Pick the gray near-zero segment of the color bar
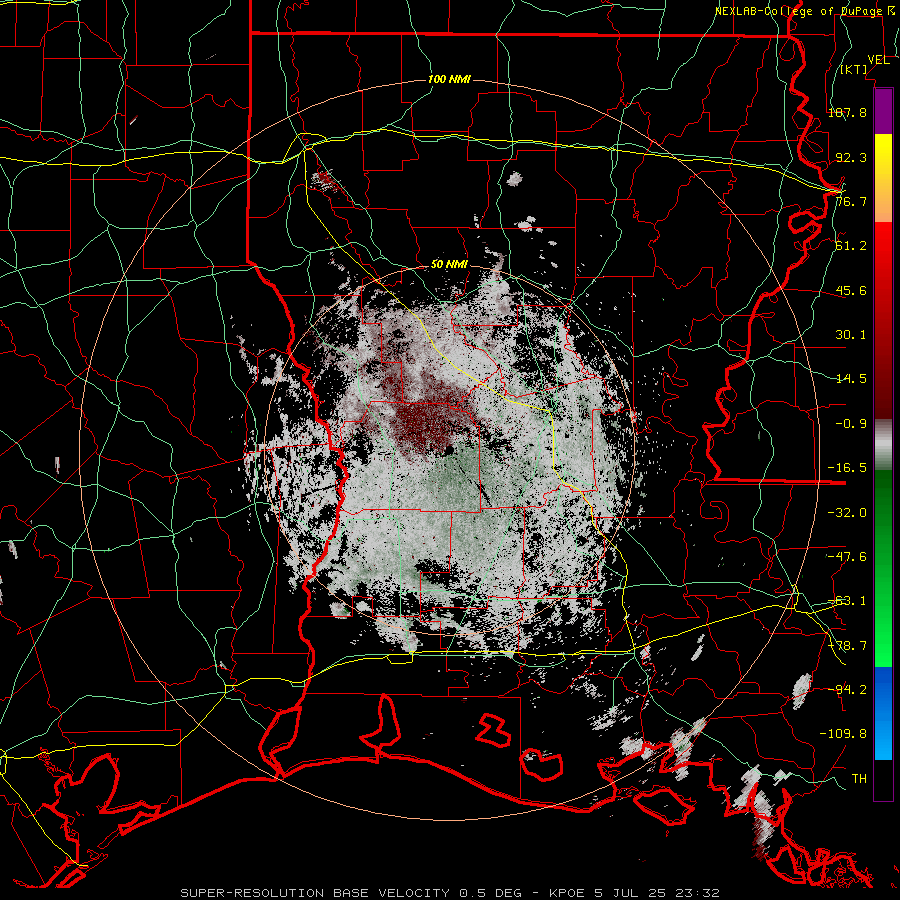 883,445
